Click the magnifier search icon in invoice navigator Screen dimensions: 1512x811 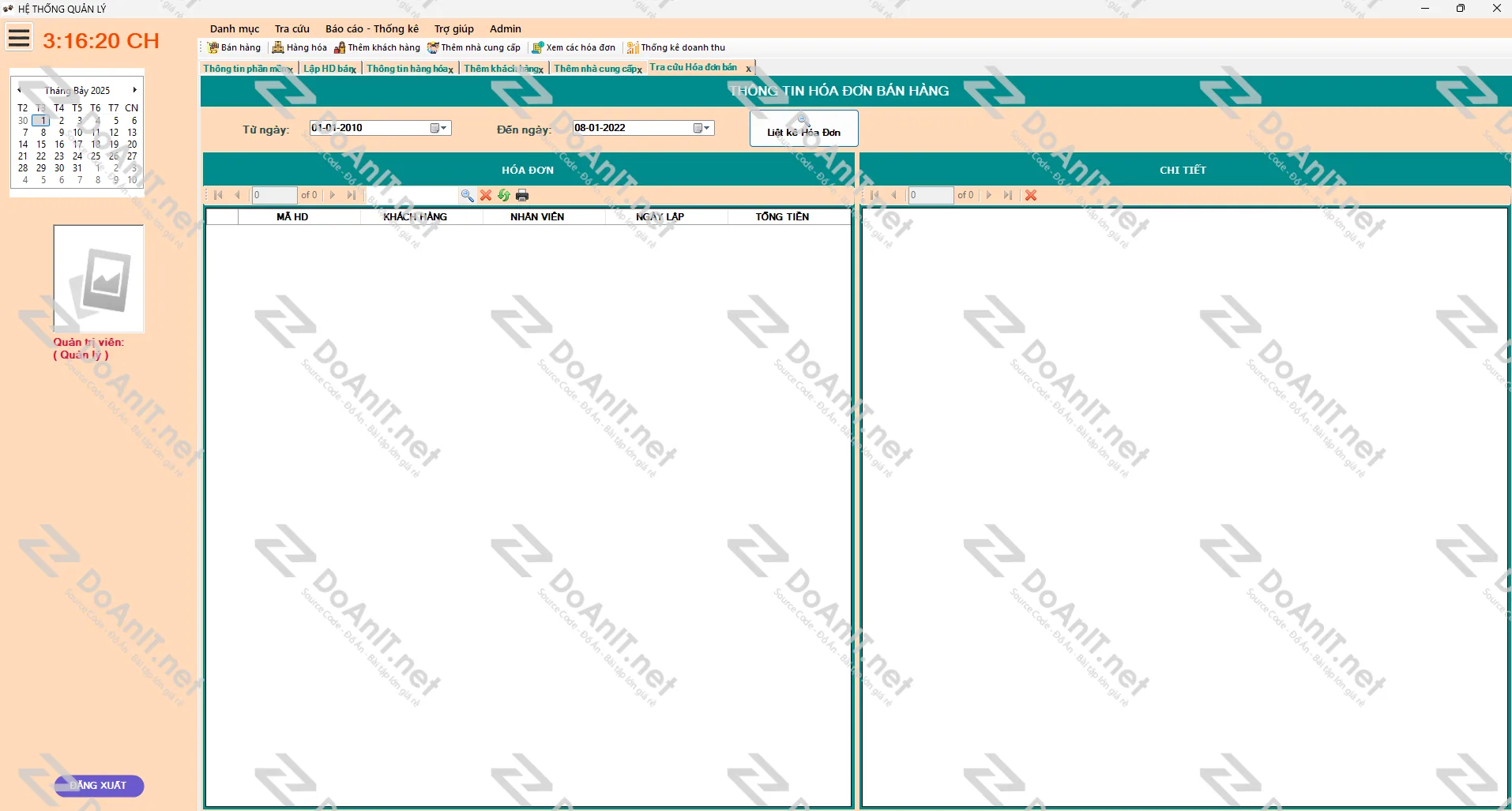click(467, 195)
